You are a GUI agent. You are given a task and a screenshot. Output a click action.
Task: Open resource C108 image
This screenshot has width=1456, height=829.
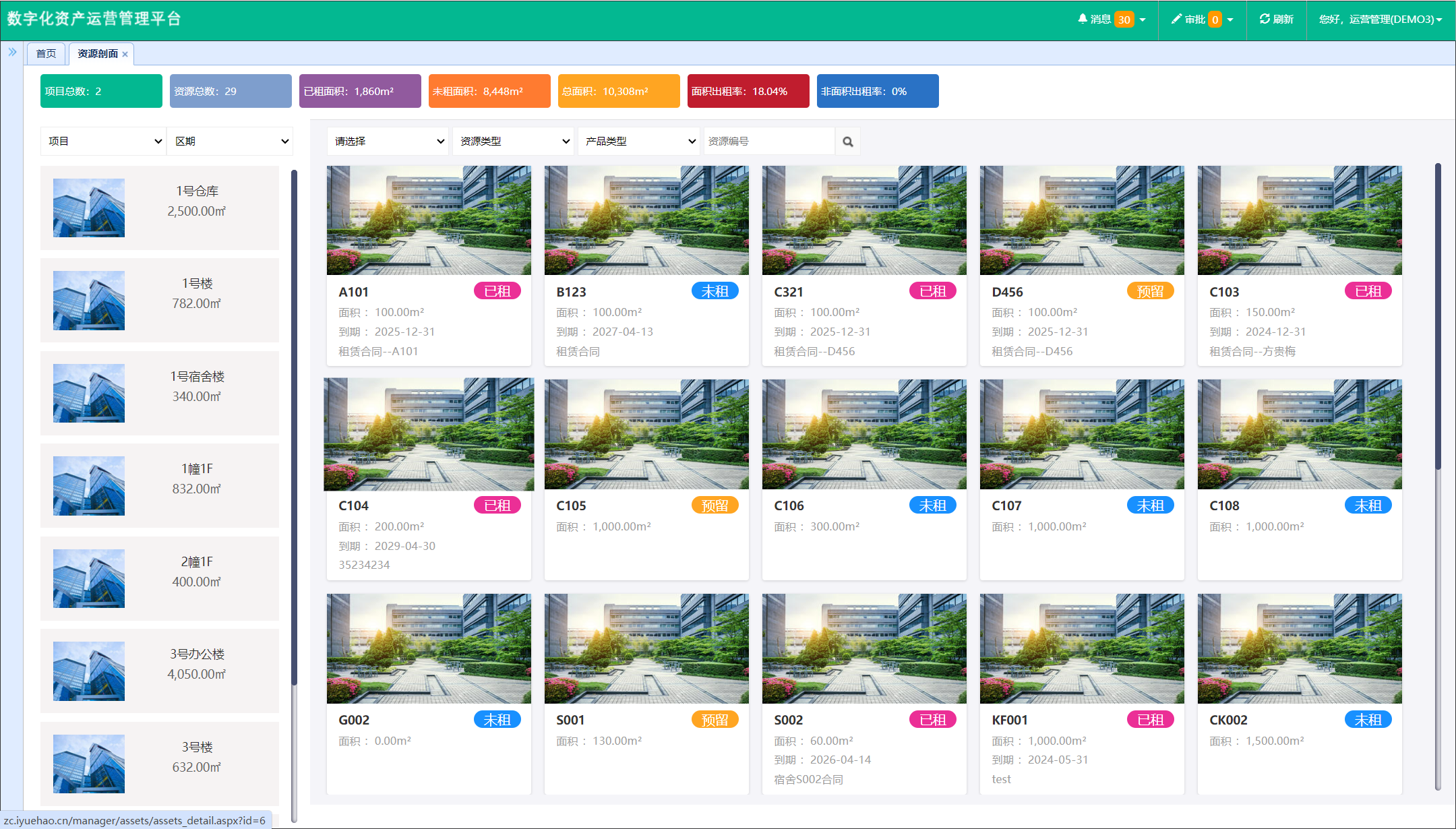pyautogui.click(x=1300, y=434)
